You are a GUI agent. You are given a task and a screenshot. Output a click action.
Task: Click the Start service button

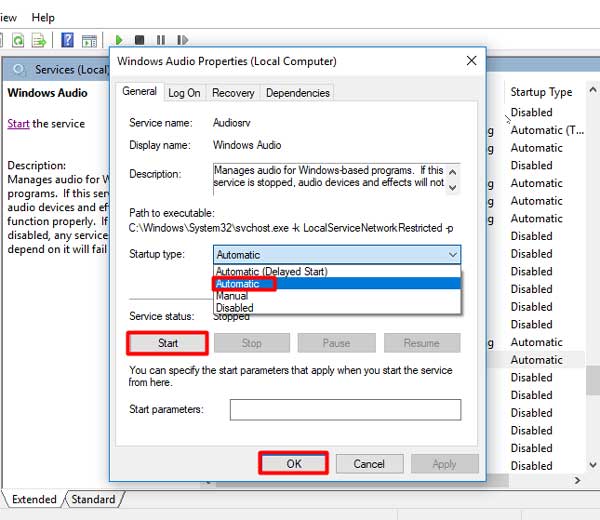(168, 343)
